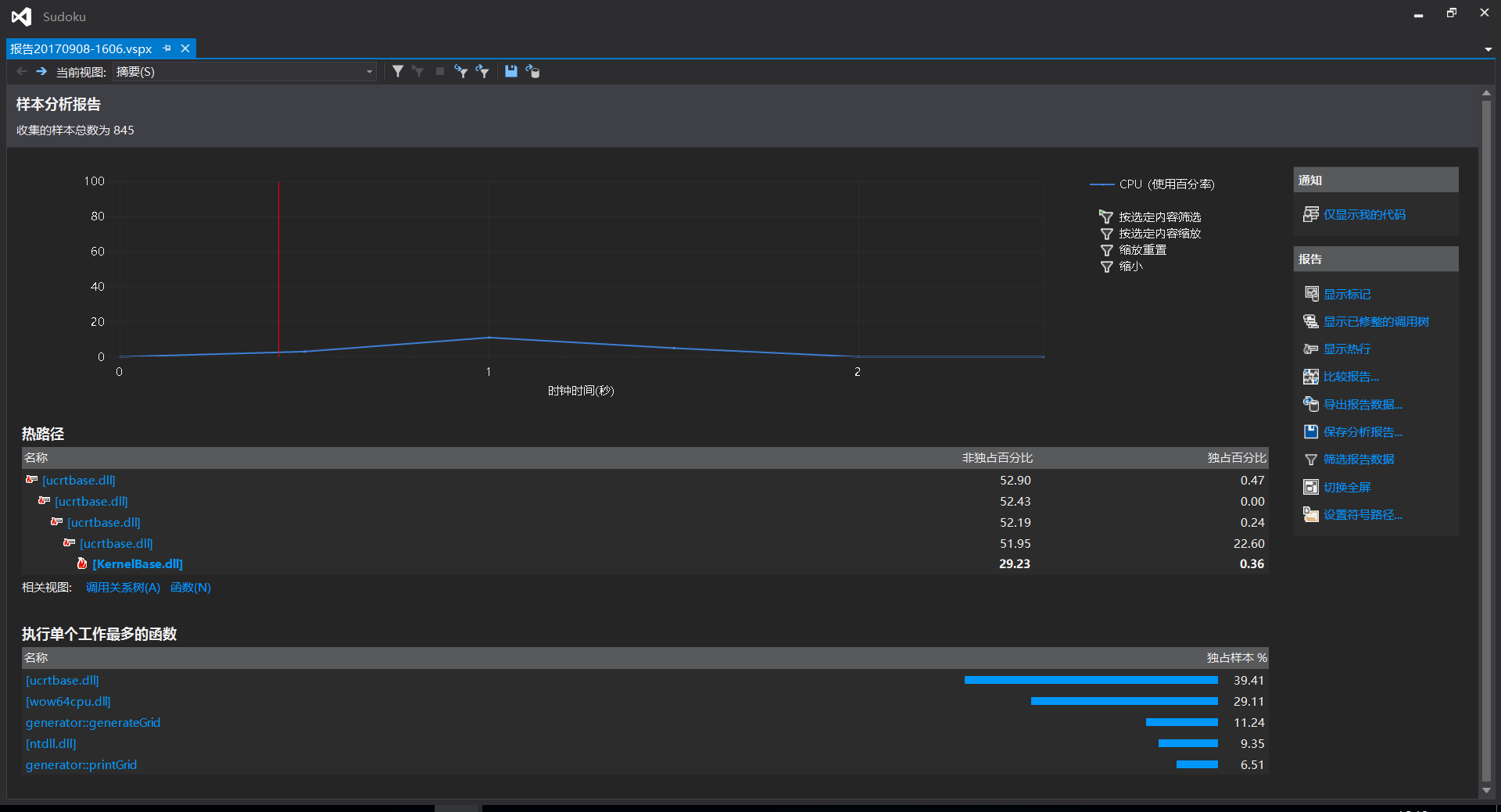Pin the report document tab

tap(167, 48)
